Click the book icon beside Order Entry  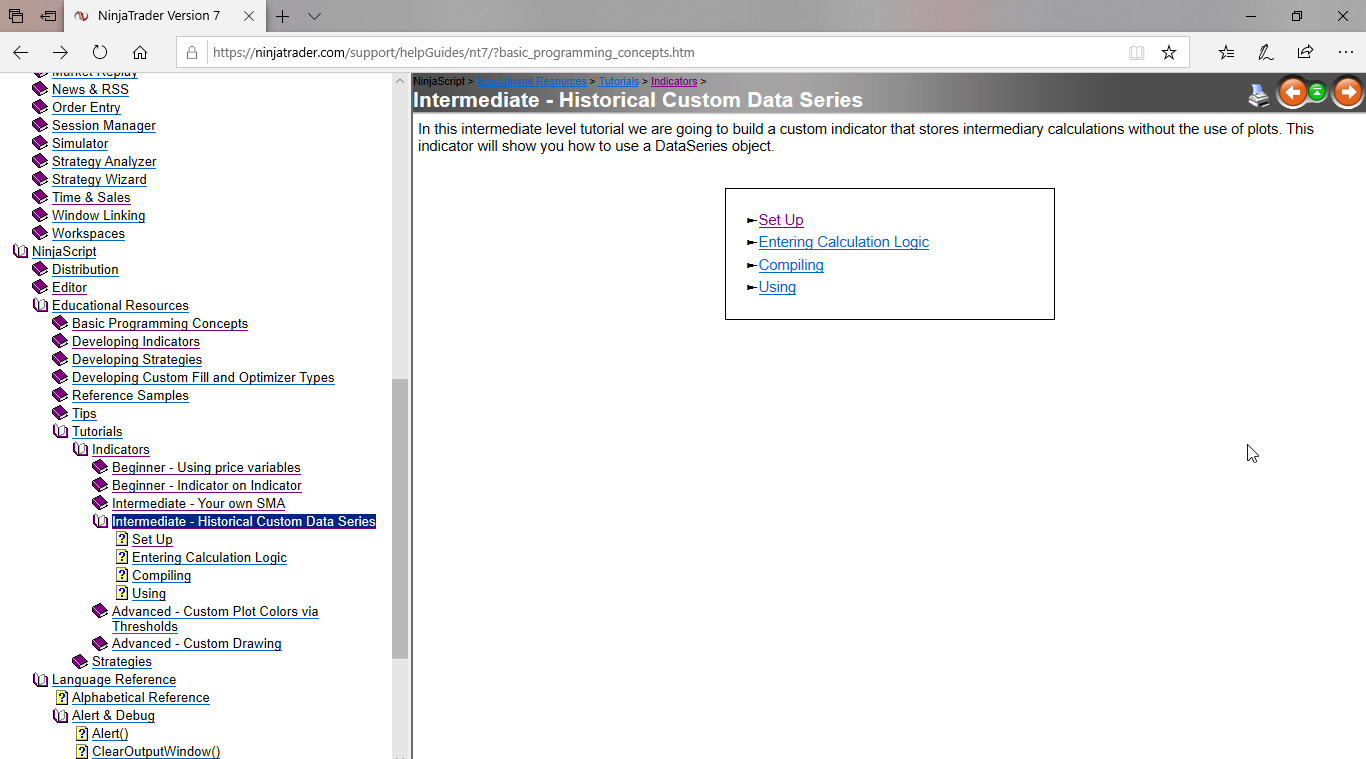click(40, 107)
